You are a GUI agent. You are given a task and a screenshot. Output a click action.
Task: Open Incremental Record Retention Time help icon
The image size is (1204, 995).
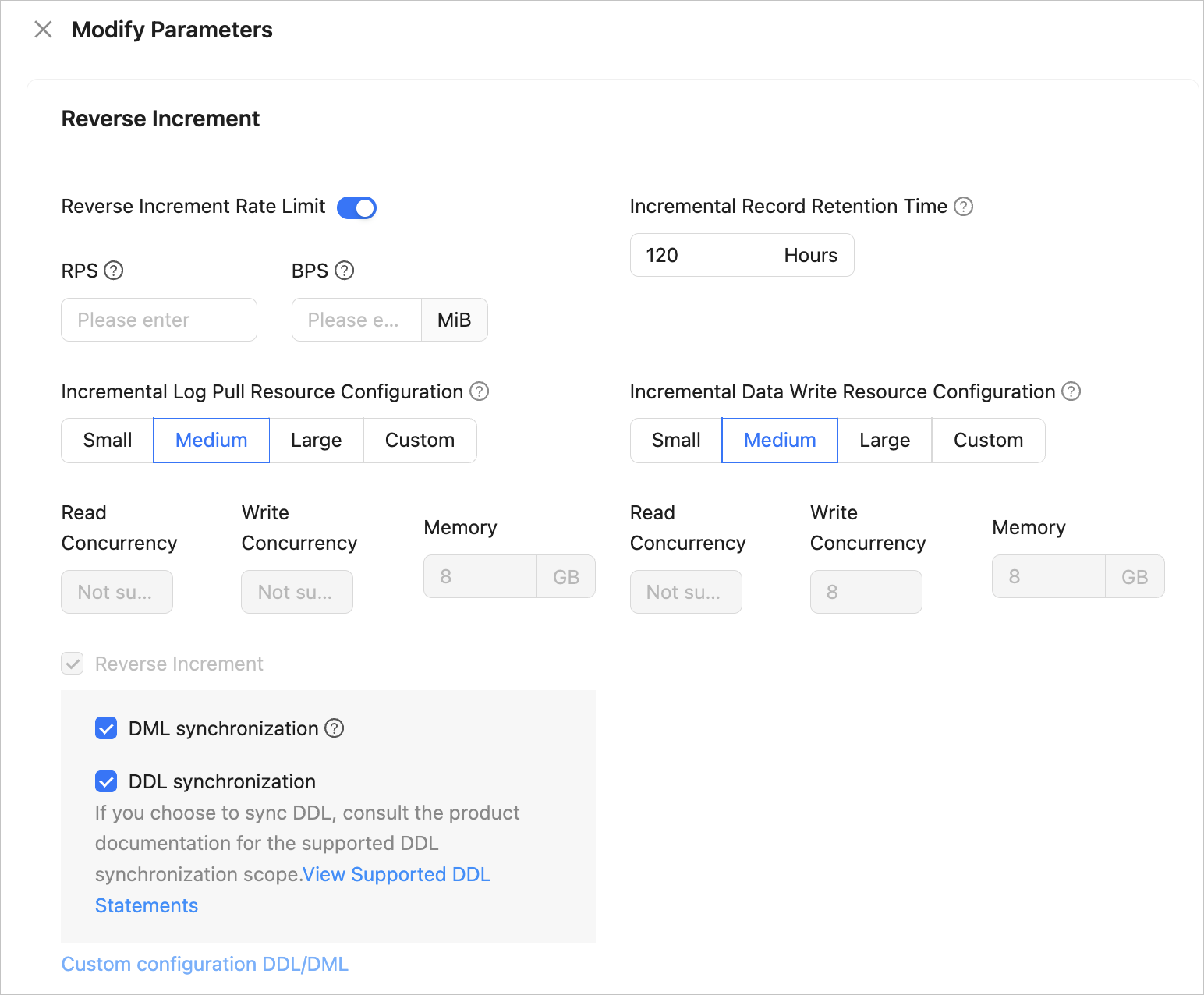click(964, 207)
